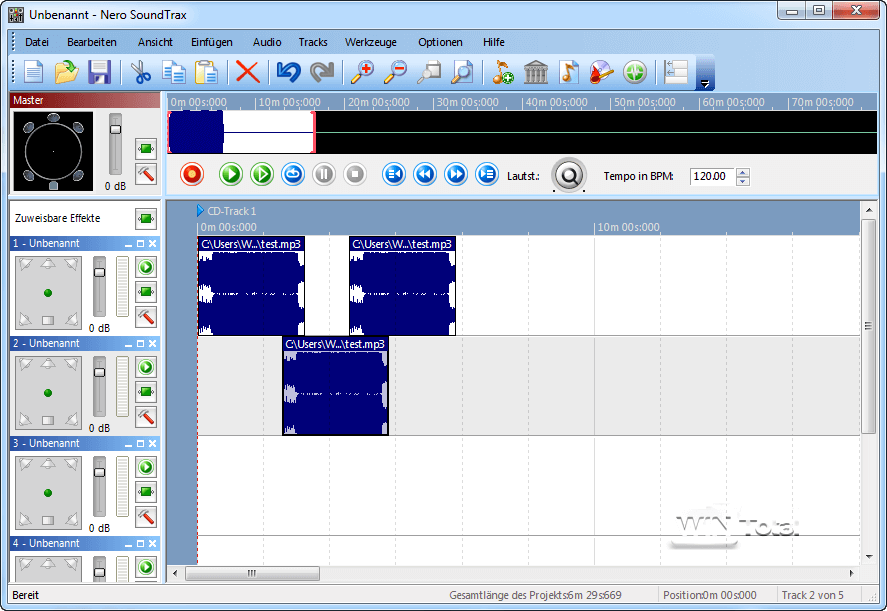Click the Master hammer settings icon
This screenshot has height=611, width=887.
pos(146,174)
